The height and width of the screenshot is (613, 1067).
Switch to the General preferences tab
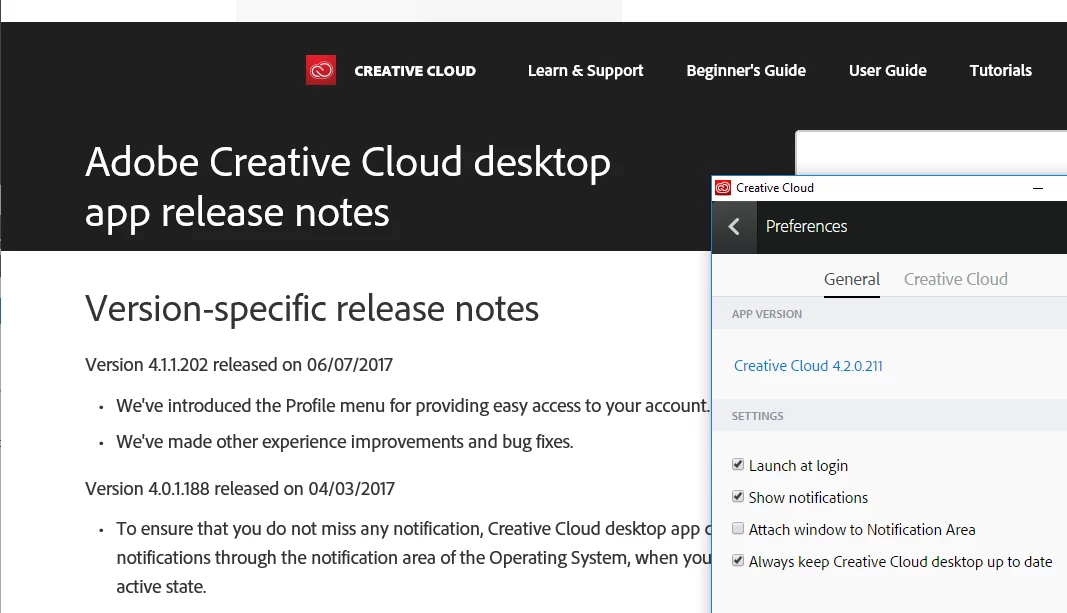point(852,280)
